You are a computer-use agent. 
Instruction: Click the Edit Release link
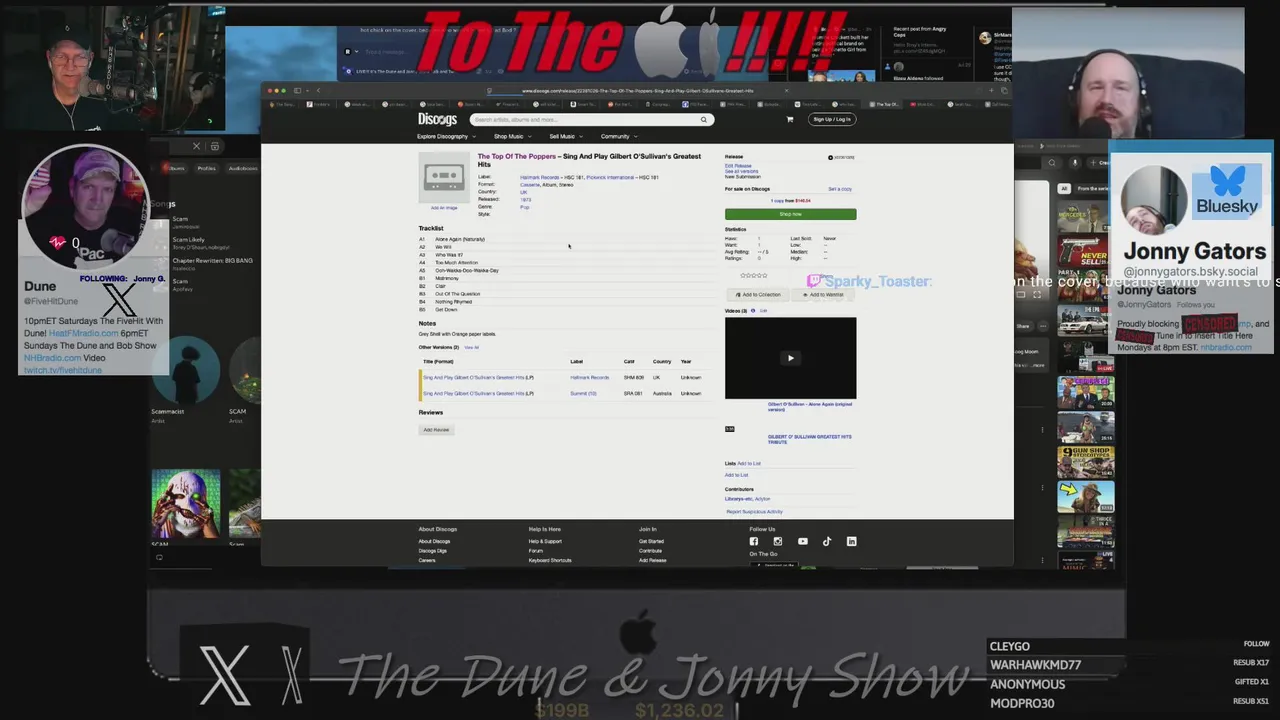[x=738, y=166]
